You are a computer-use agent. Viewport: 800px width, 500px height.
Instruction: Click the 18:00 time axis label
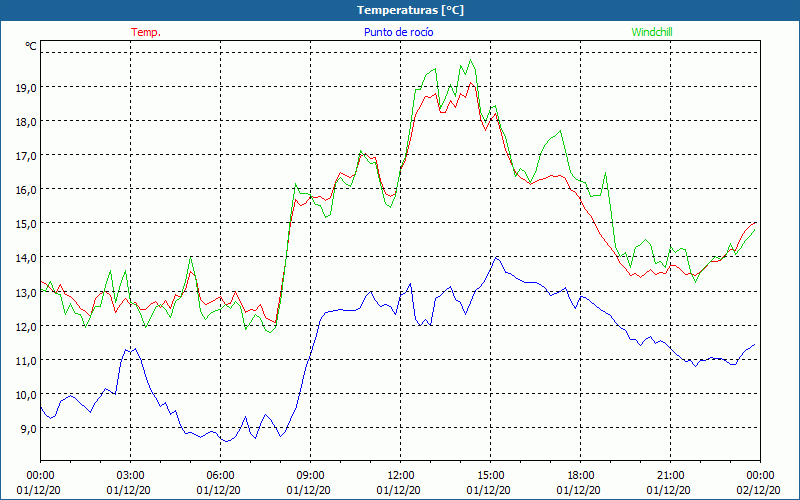(x=580, y=476)
